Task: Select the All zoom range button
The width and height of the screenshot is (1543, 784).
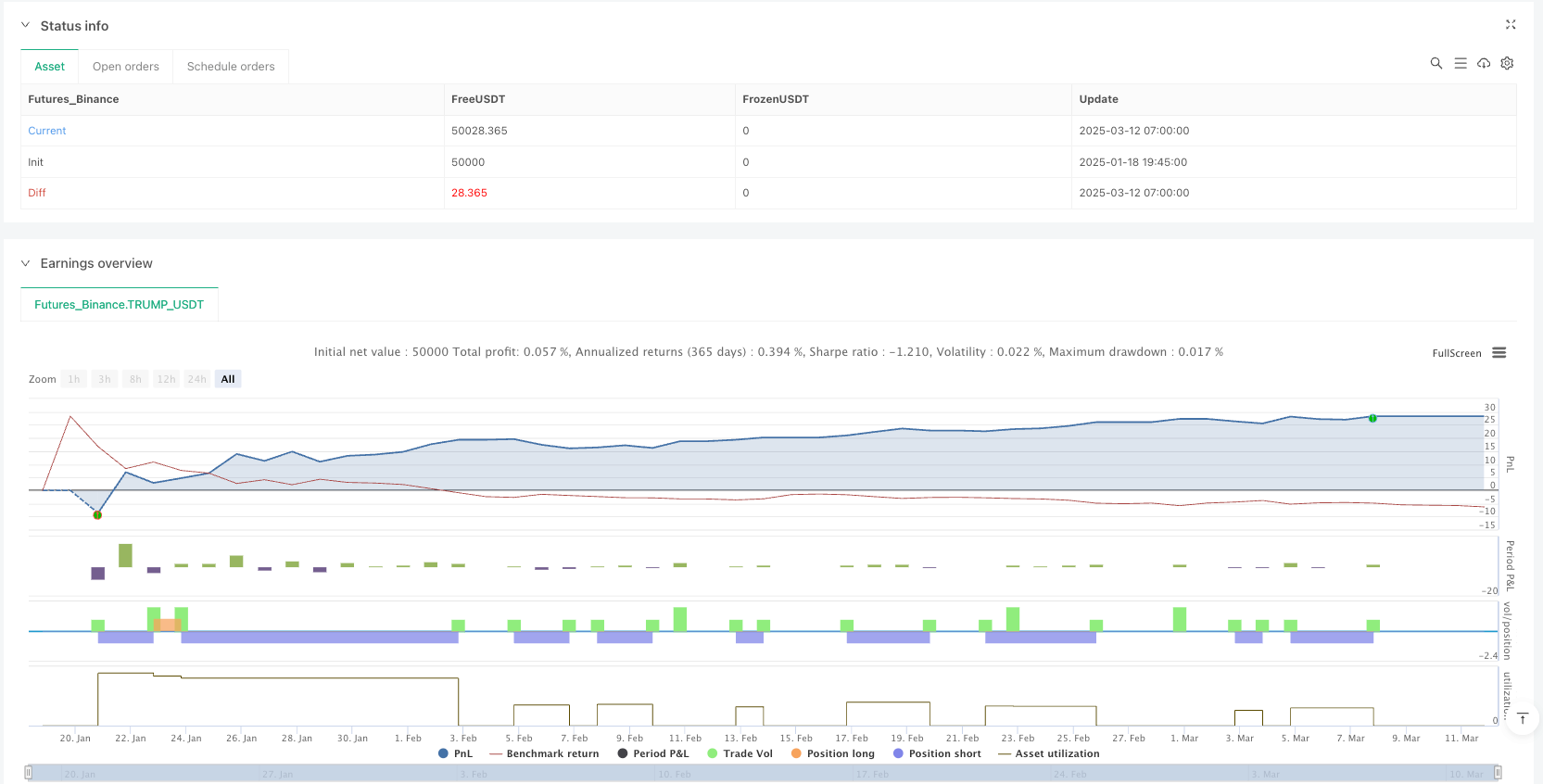Action: tap(228, 379)
